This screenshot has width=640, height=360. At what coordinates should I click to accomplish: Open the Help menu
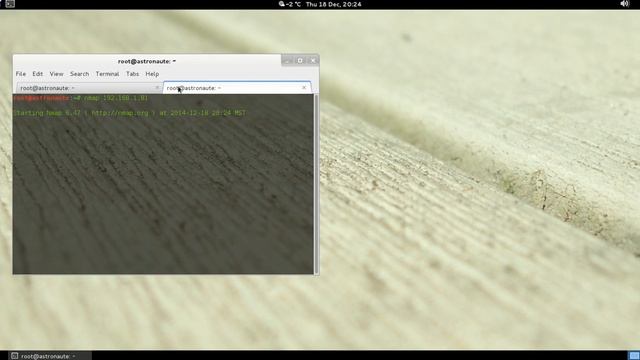pyautogui.click(x=152, y=74)
